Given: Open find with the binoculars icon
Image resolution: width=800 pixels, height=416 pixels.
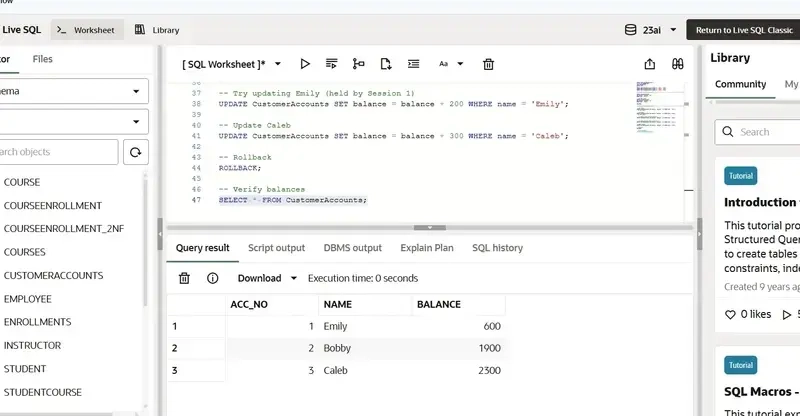Looking at the screenshot, I should coord(677,64).
